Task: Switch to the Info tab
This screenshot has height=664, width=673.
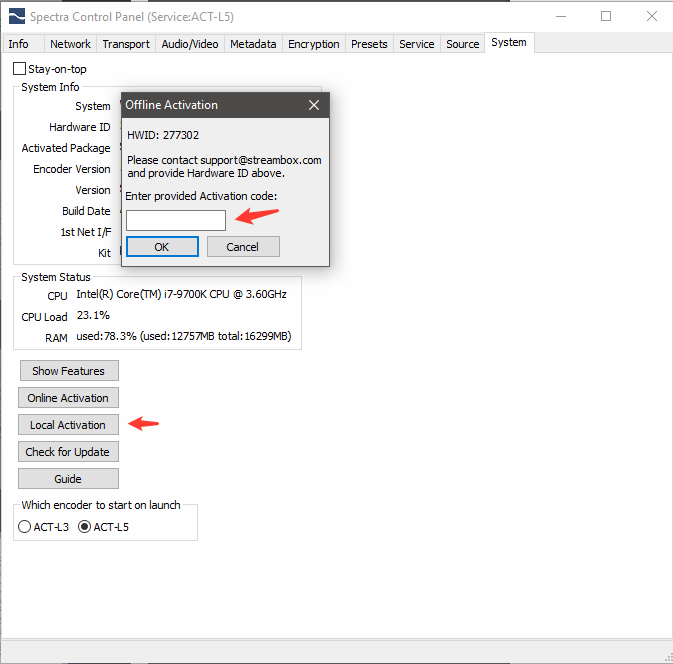Action: click(x=19, y=44)
